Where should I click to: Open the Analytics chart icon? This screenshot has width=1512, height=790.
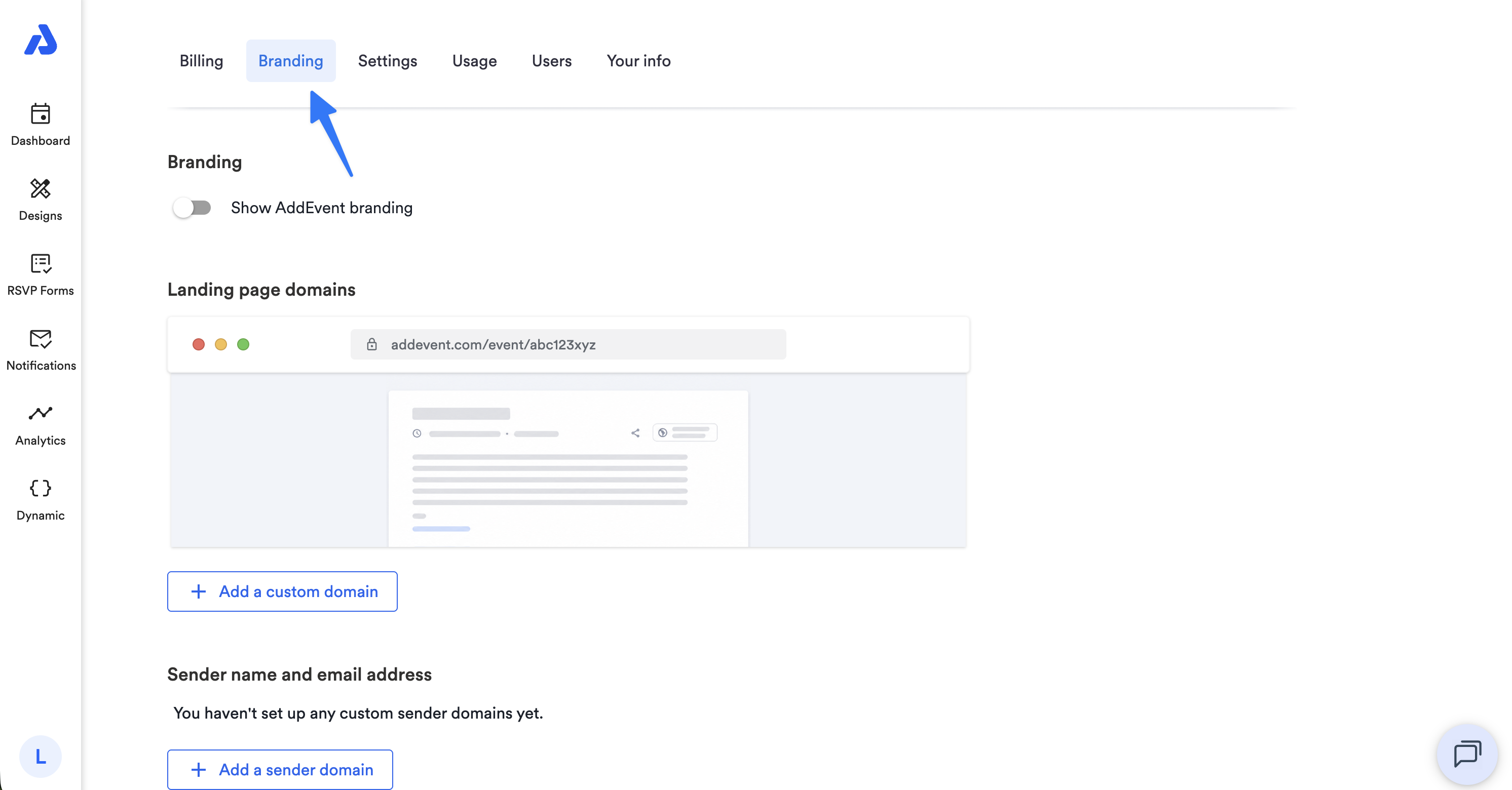[41, 413]
